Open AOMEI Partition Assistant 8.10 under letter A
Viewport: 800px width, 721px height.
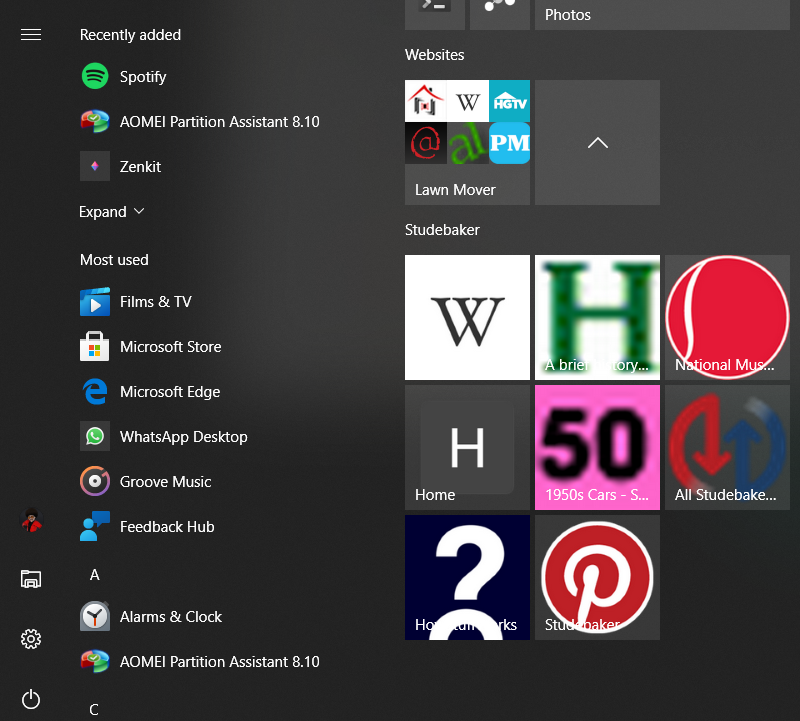tap(200, 661)
